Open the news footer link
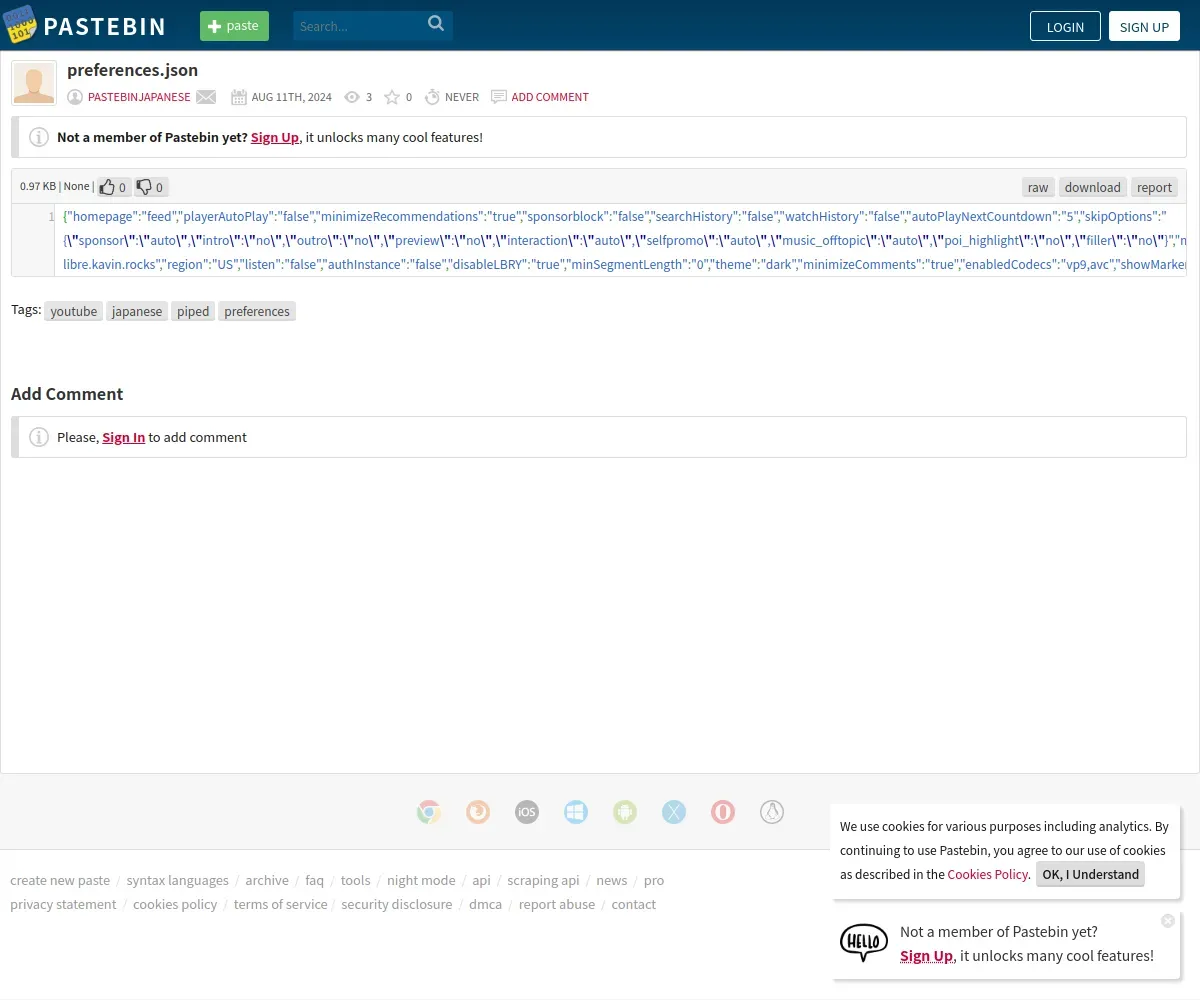The width and height of the screenshot is (1200, 1000). 612,880
